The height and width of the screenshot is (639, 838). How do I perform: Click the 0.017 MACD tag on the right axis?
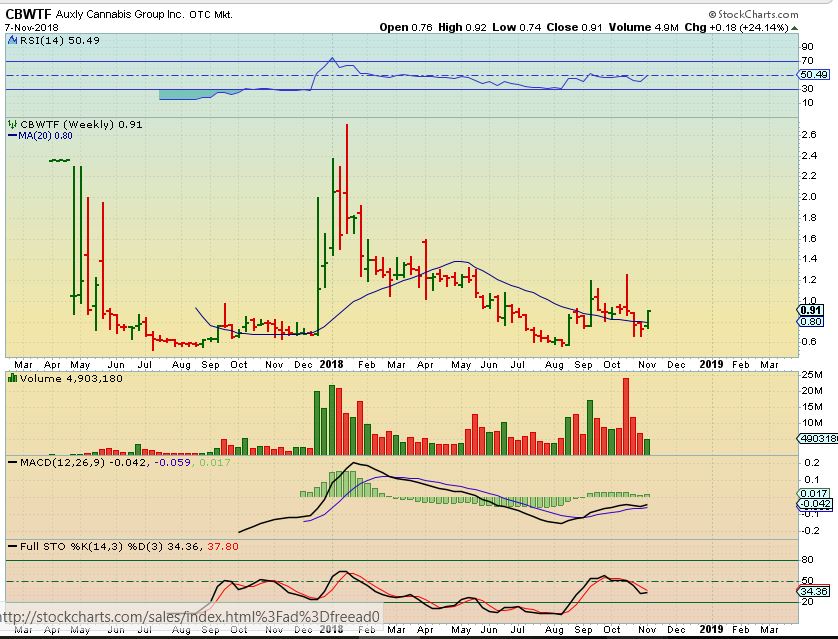(814, 494)
